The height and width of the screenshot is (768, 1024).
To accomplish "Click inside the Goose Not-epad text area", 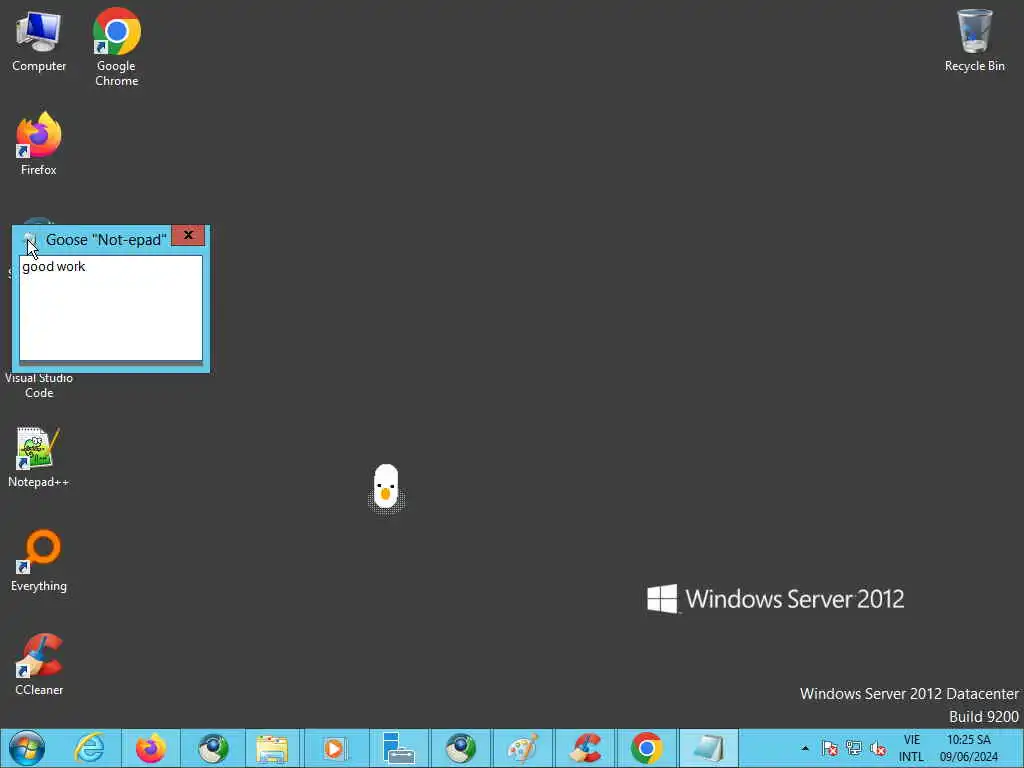I will [111, 308].
